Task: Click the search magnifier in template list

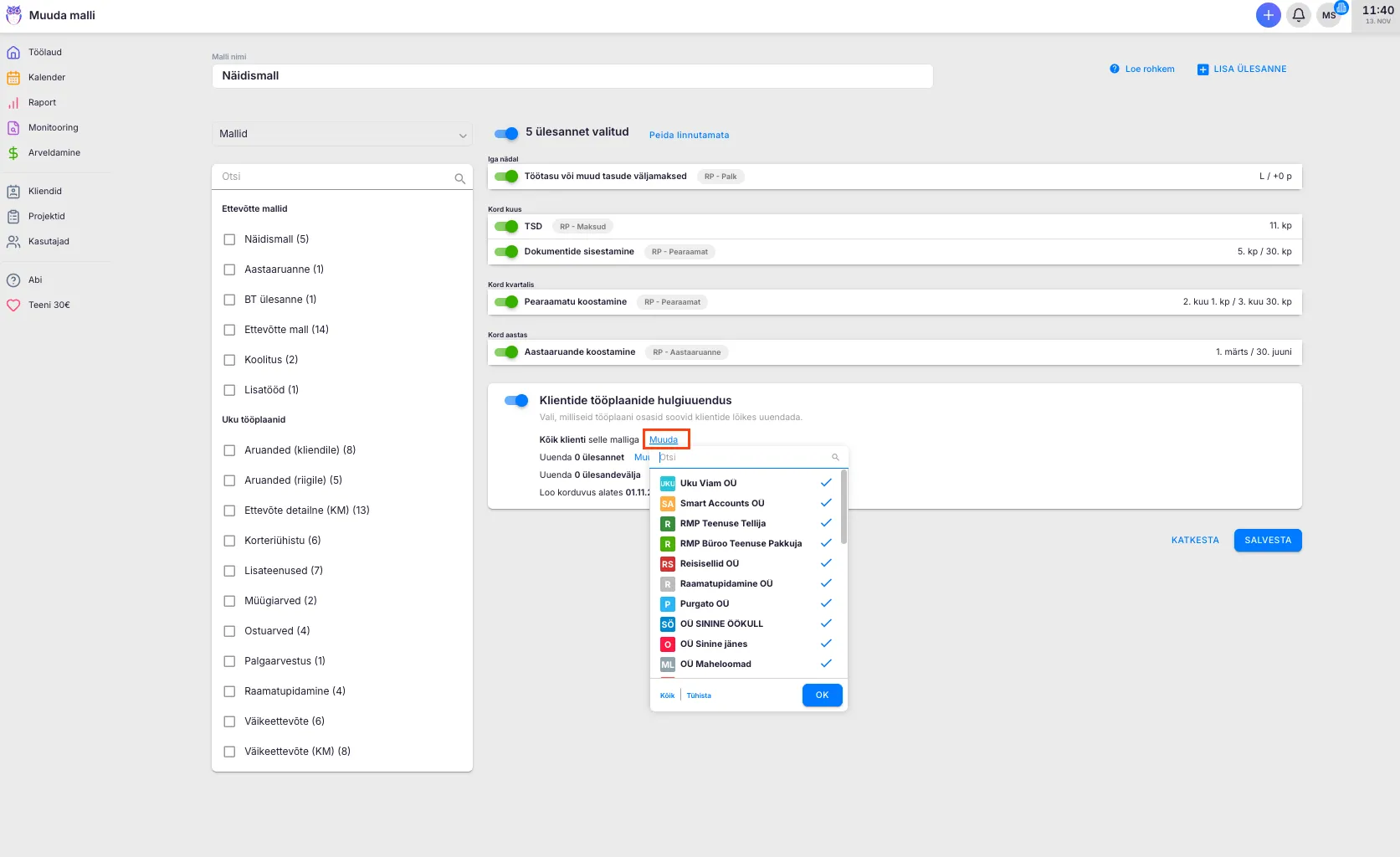Action: coord(459,177)
